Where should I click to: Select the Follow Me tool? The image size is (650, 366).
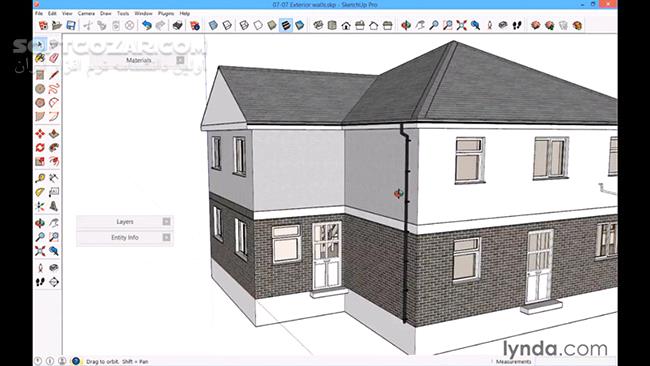point(54,147)
